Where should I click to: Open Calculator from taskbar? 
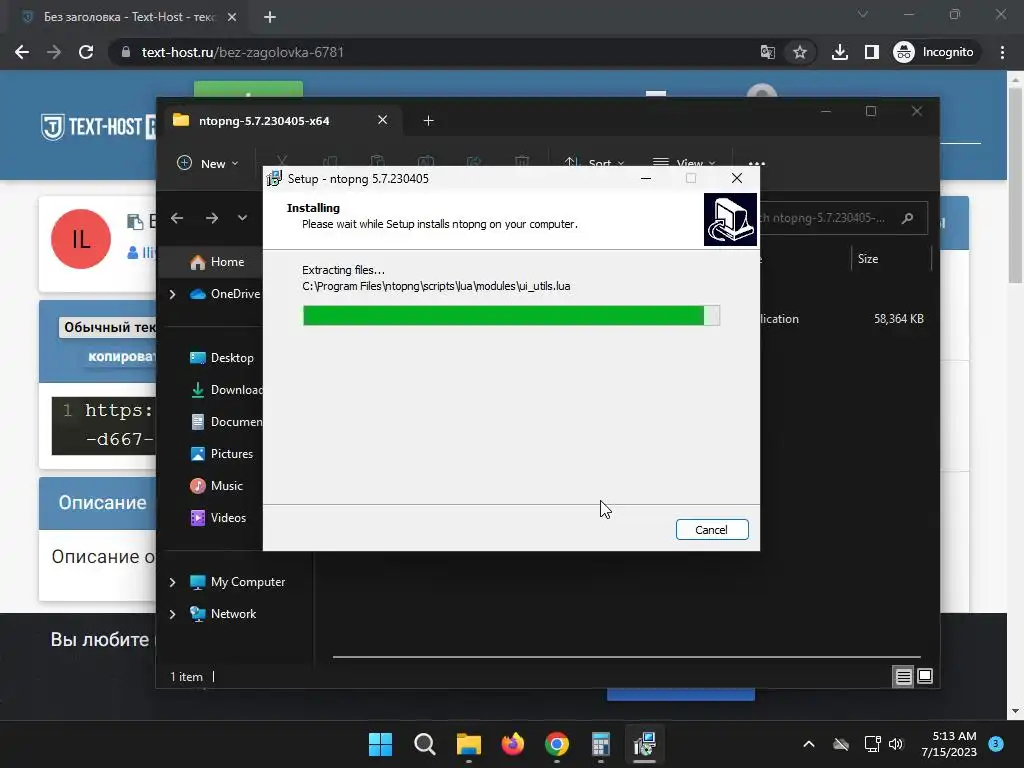coord(600,744)
